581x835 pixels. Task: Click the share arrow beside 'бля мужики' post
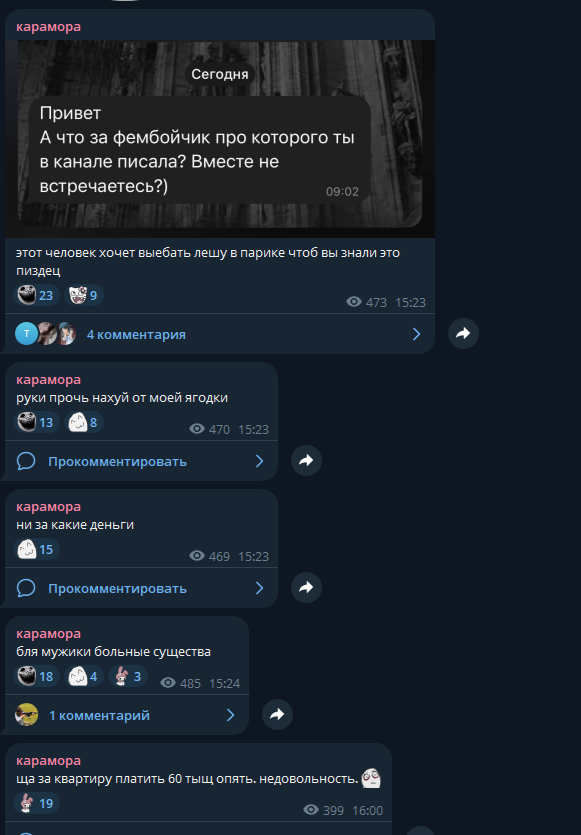277,715
